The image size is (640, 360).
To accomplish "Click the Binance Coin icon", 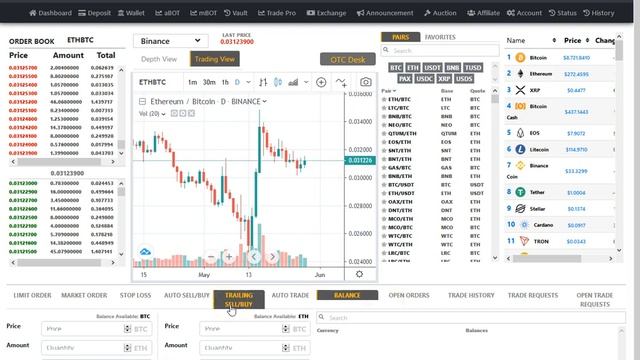I will (x=520, y=165).
